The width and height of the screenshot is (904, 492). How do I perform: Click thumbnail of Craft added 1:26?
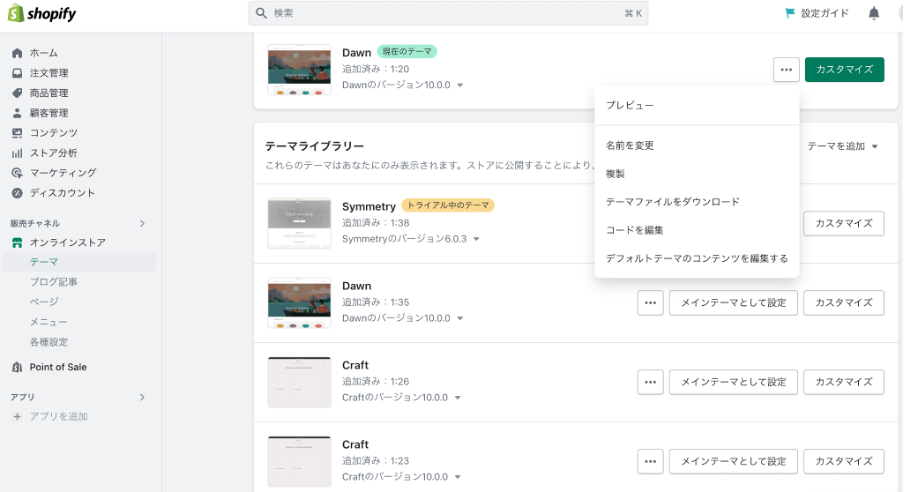point(299,382)
